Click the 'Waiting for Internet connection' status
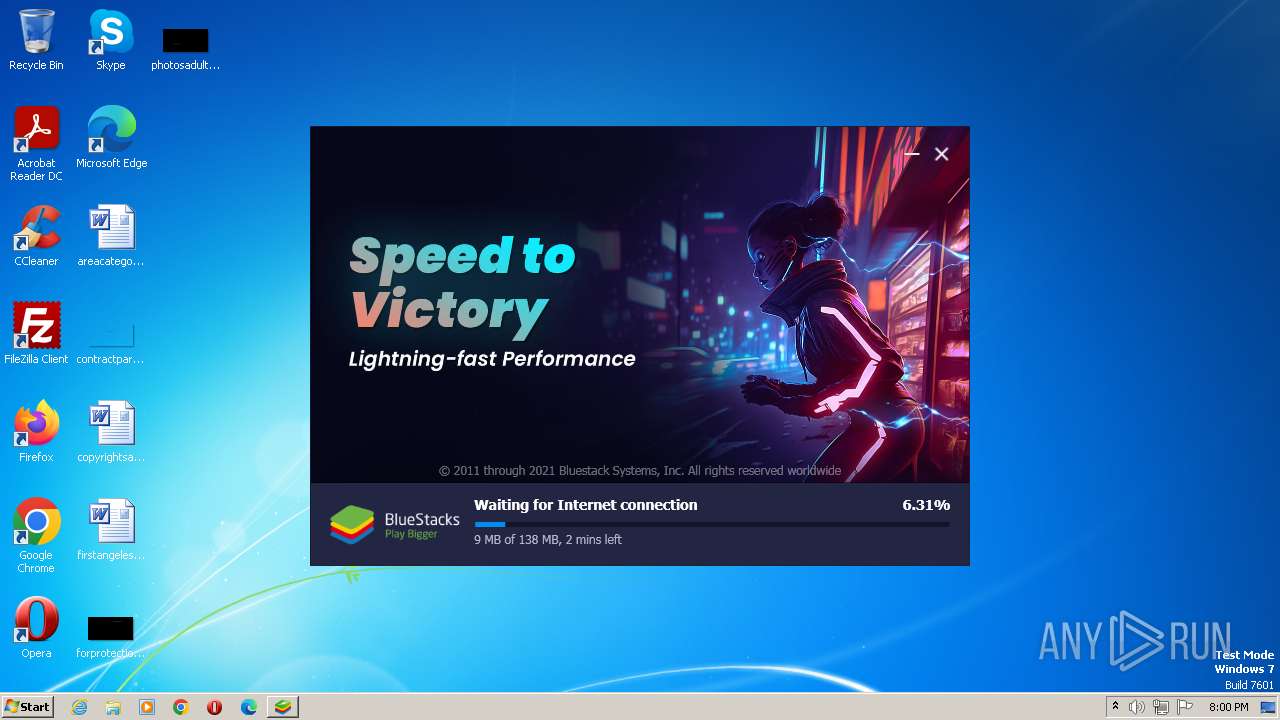This screenshot has height=720, width=1280. coord(586,505)
